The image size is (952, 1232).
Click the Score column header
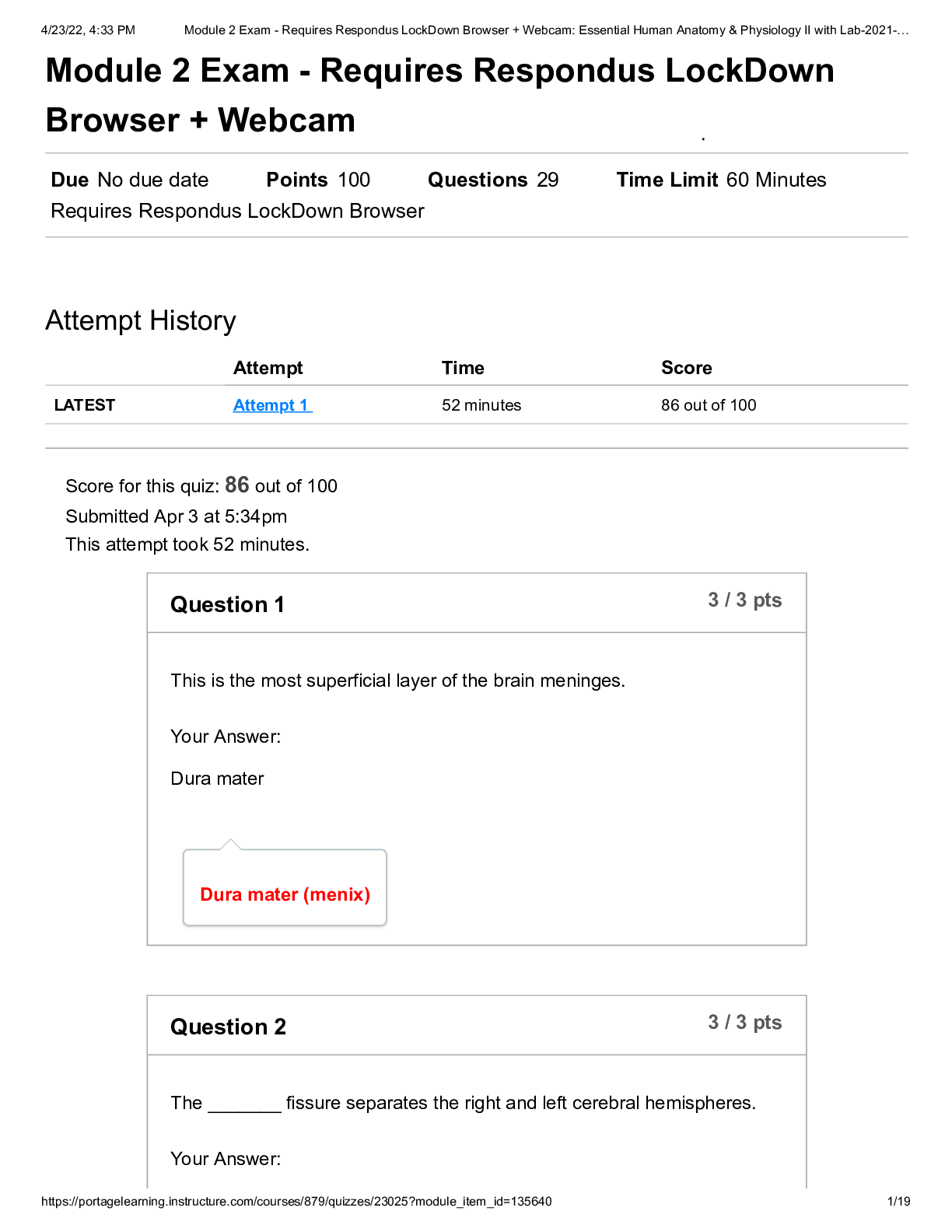coord(686,368)
